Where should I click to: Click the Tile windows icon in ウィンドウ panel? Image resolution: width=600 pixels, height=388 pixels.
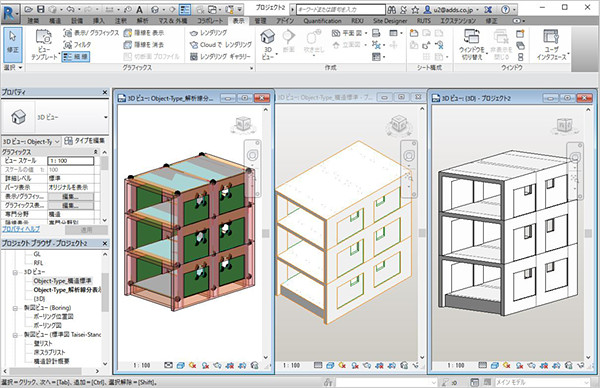[x=520, y=57]
